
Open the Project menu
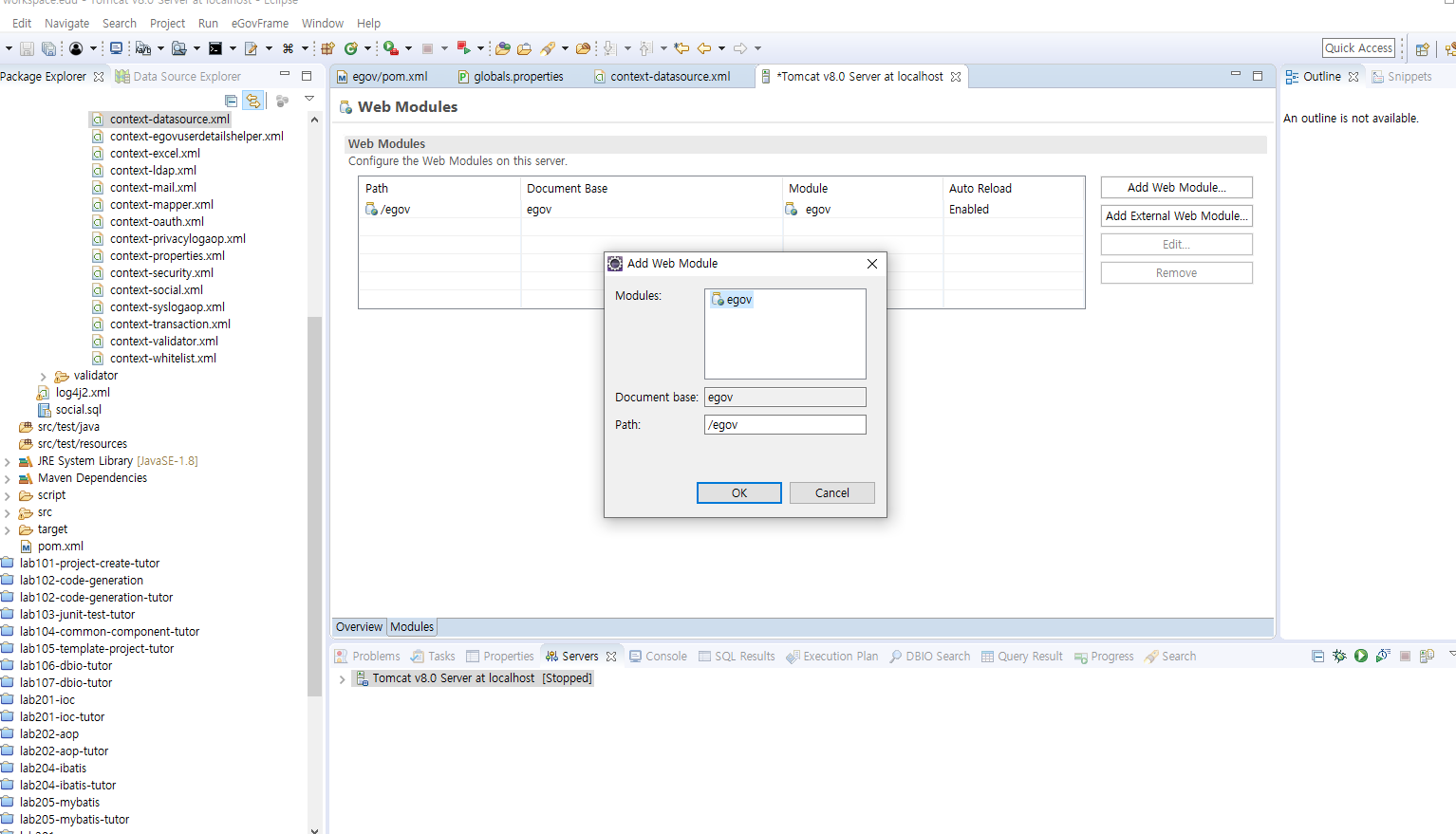[x=168, y=24]
